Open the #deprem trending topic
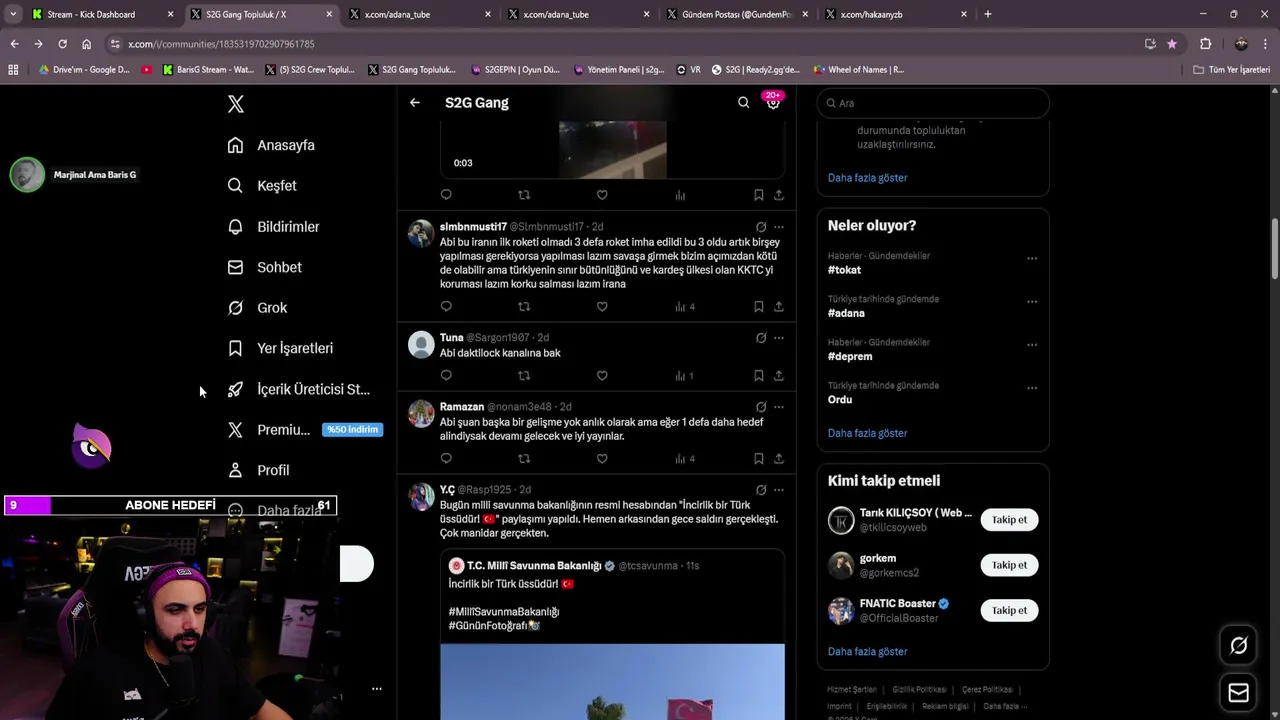The width and height of the screenshot is (1280, 720). [850, 356]
